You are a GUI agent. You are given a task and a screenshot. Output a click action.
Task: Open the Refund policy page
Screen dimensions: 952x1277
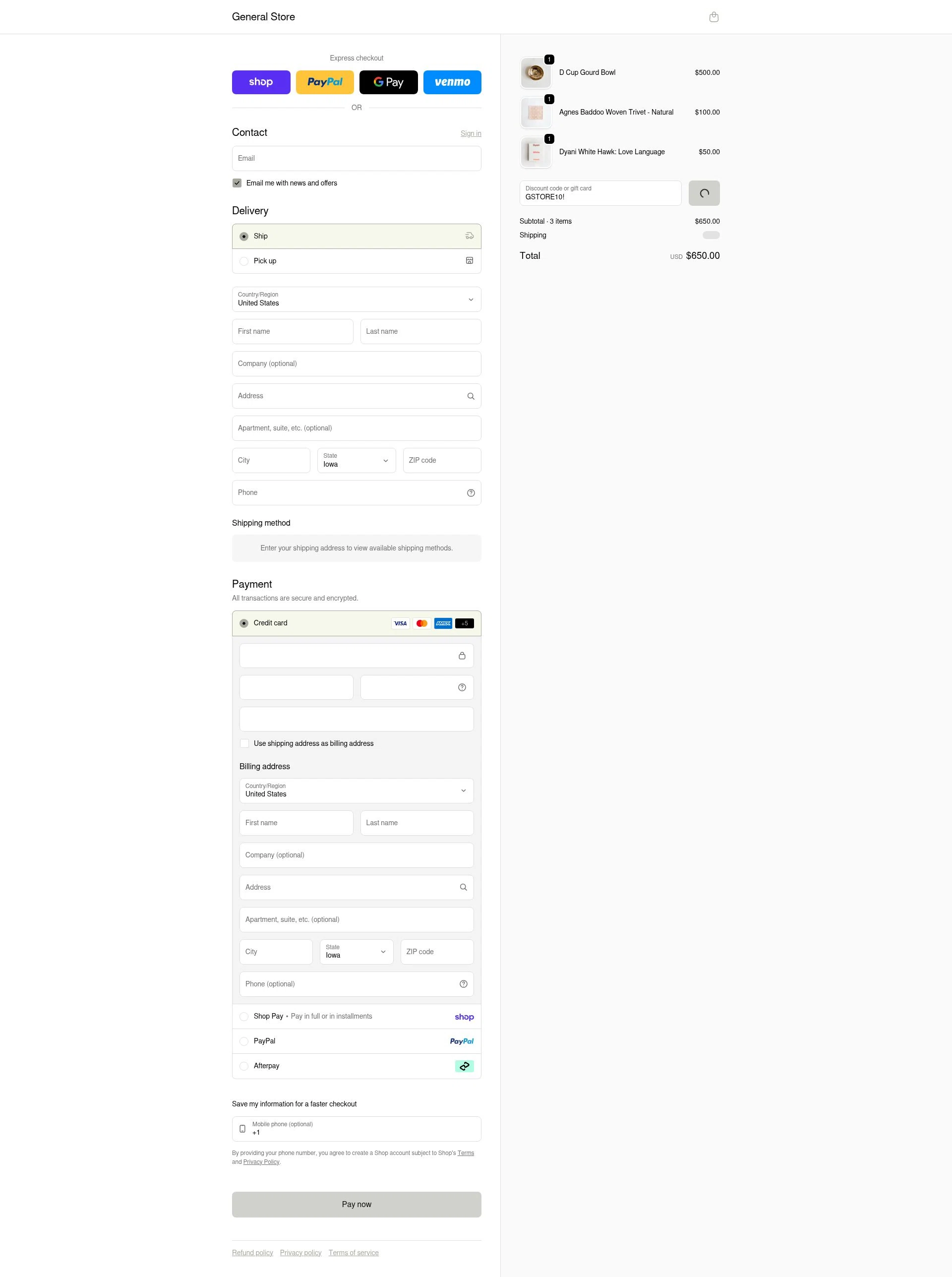(252, 1252)
